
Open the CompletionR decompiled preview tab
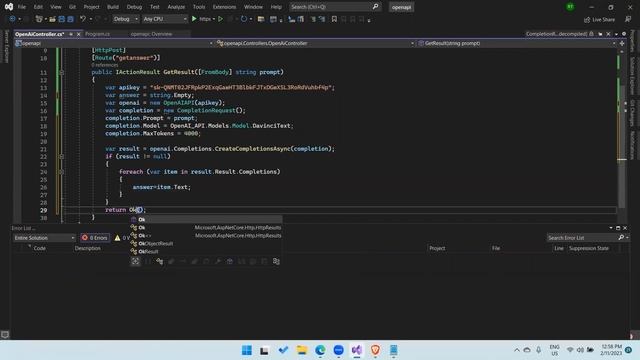556,34
